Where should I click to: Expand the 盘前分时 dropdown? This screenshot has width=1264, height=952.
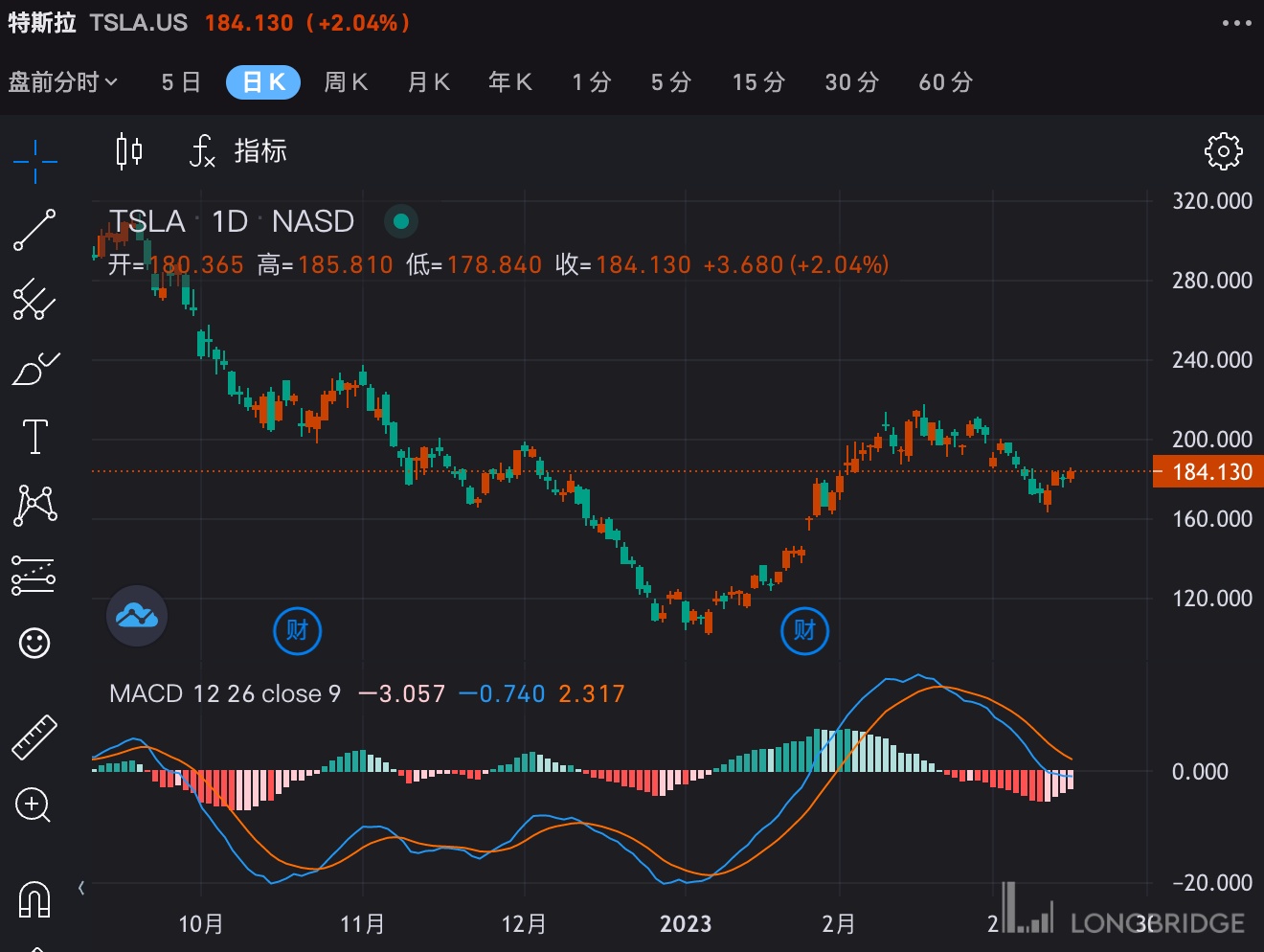point(63,82)
